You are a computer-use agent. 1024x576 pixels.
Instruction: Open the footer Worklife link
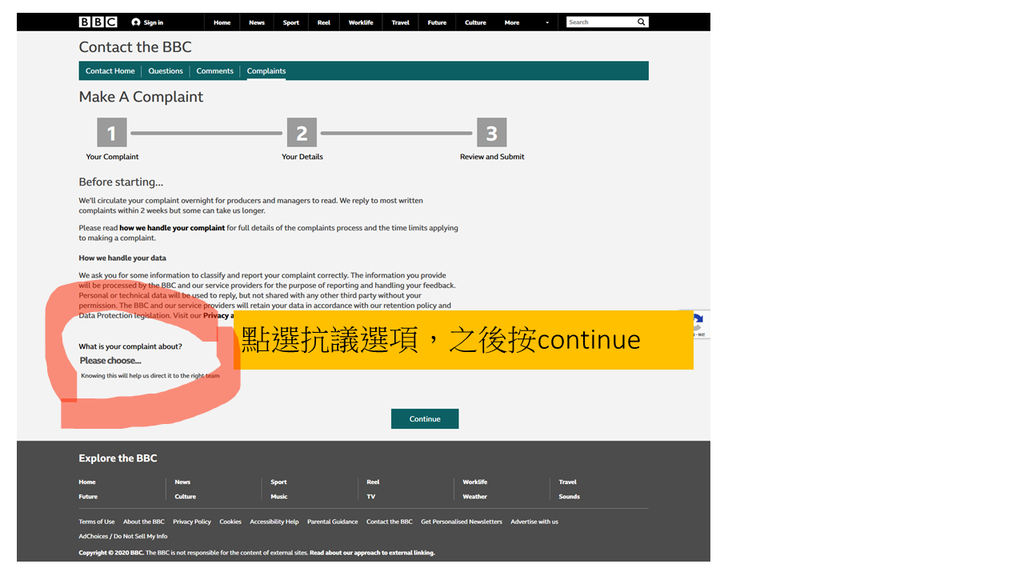pos(475,482)
